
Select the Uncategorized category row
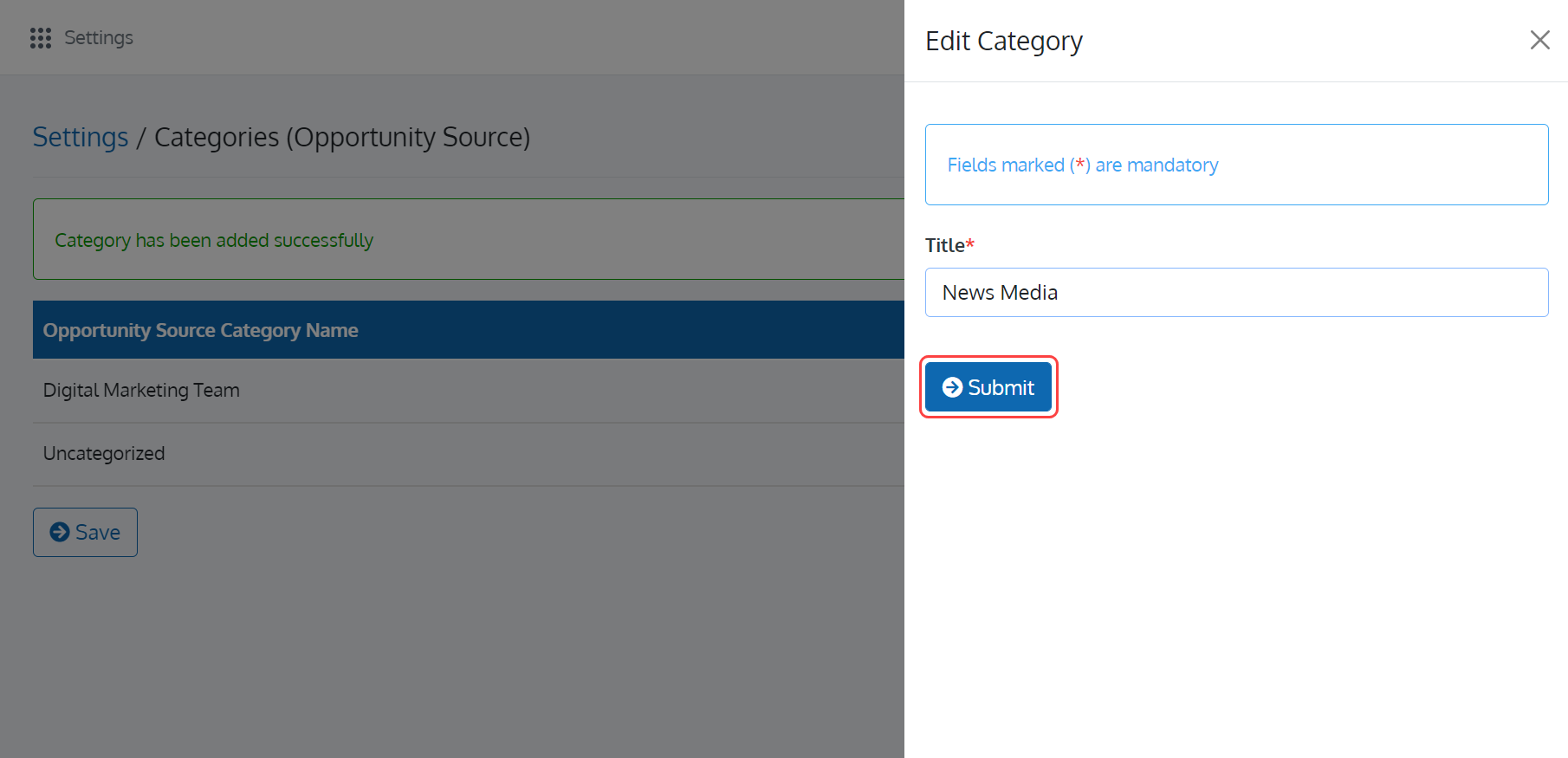104,454
